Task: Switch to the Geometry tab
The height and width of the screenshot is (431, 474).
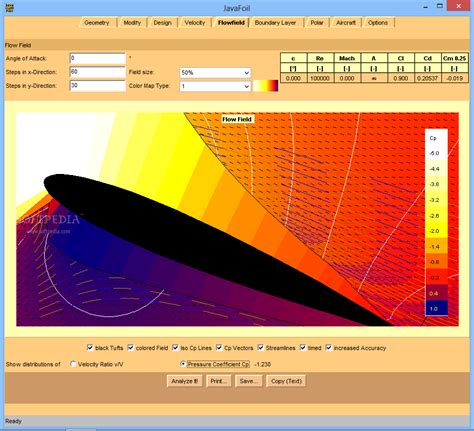Action: tap(97, 23)
